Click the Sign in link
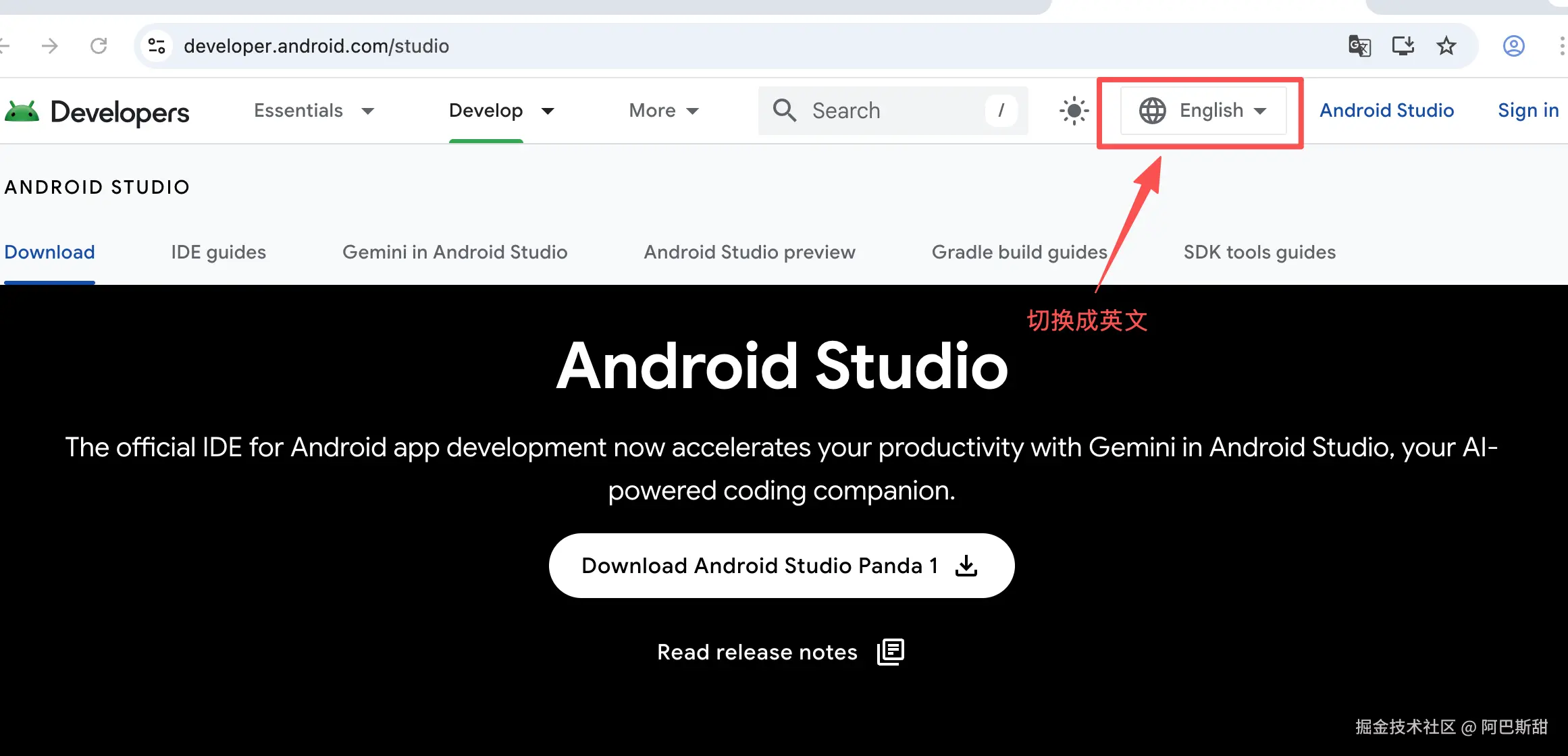 point(1527,111)
